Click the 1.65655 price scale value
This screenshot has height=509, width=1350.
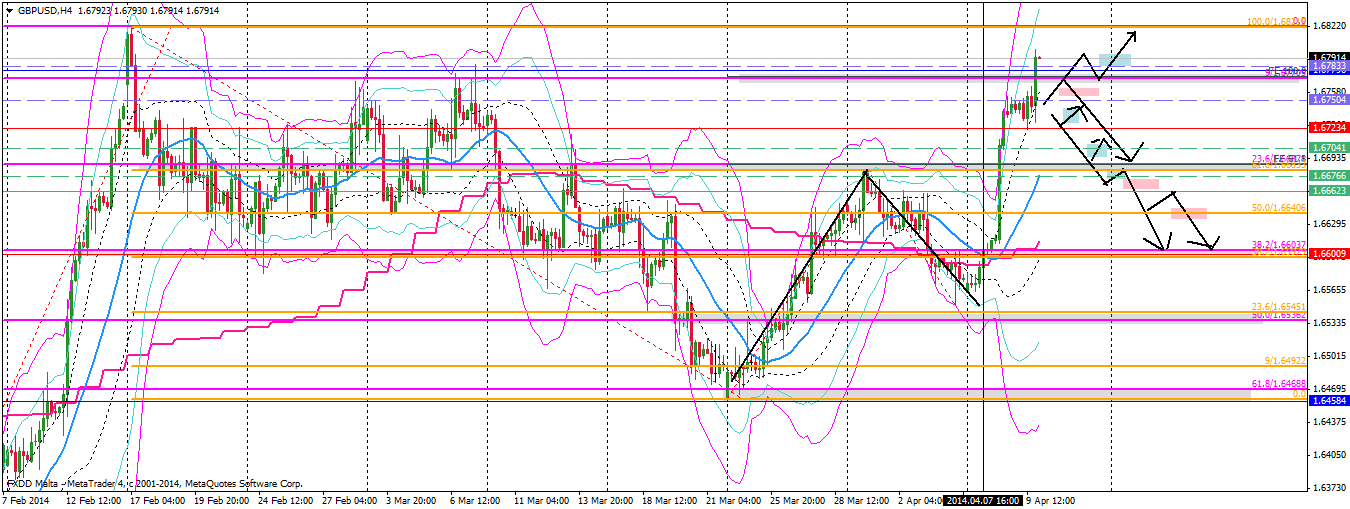(x=1330, y=290)
